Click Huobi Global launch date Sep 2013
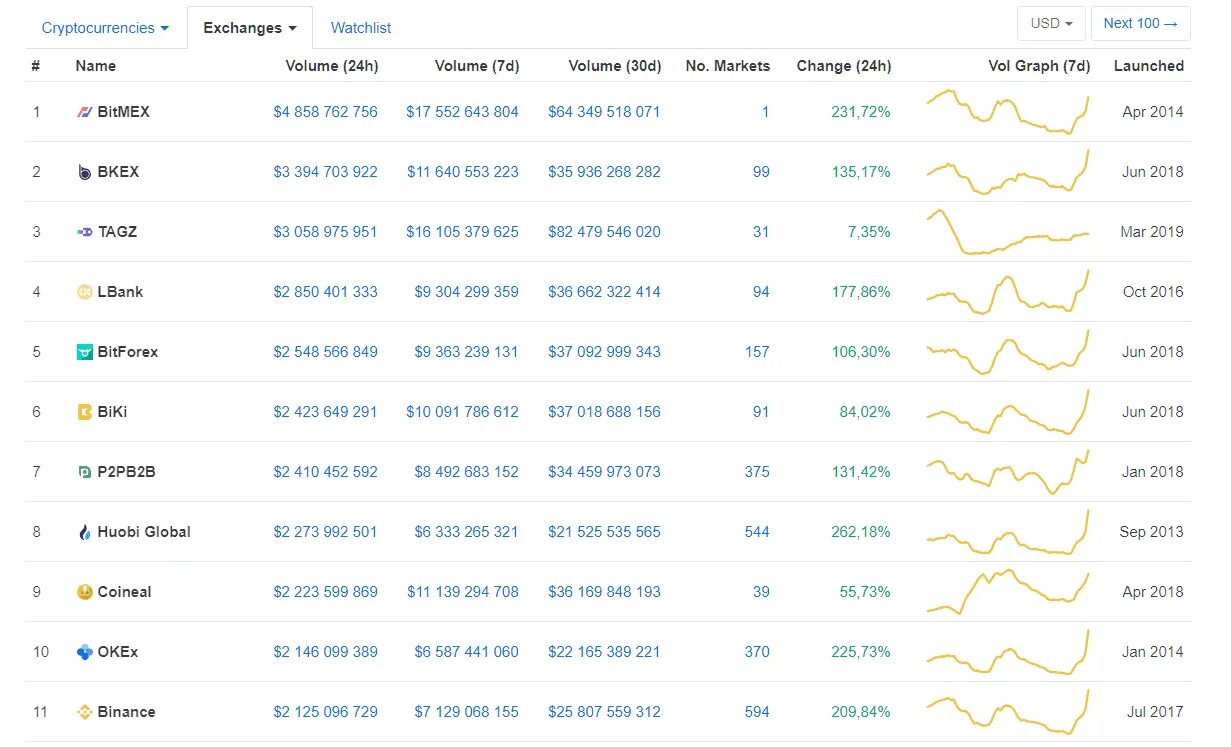Viewport: 1231px width, 747px height. coord(1152,532)
